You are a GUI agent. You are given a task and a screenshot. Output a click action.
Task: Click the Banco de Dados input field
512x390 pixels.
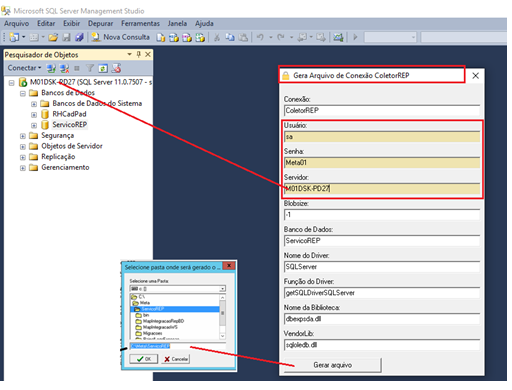click(382, 241)
